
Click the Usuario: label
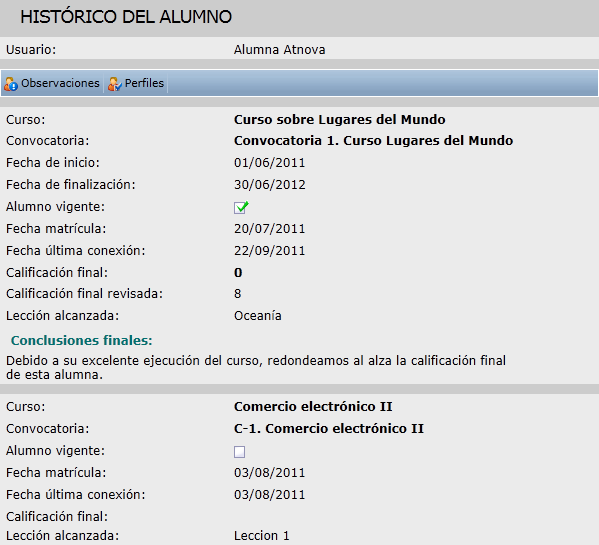point(31,50)
